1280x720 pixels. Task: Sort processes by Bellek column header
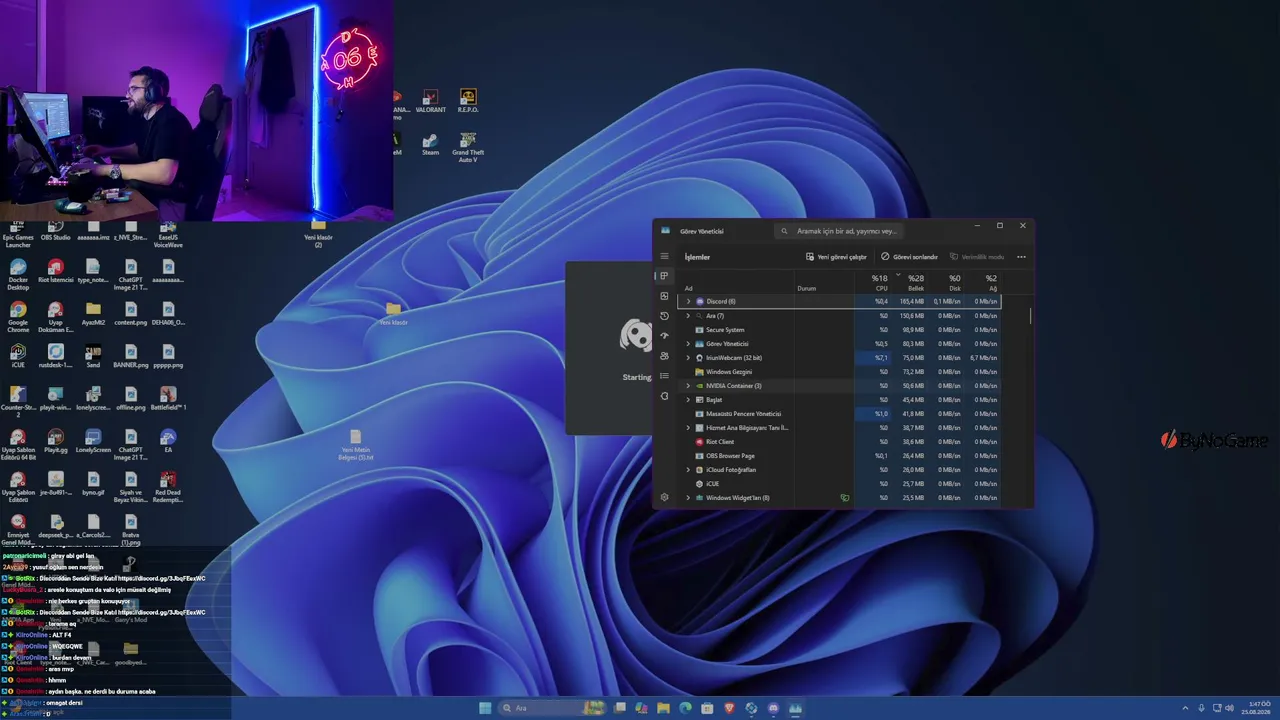point(915,283)
